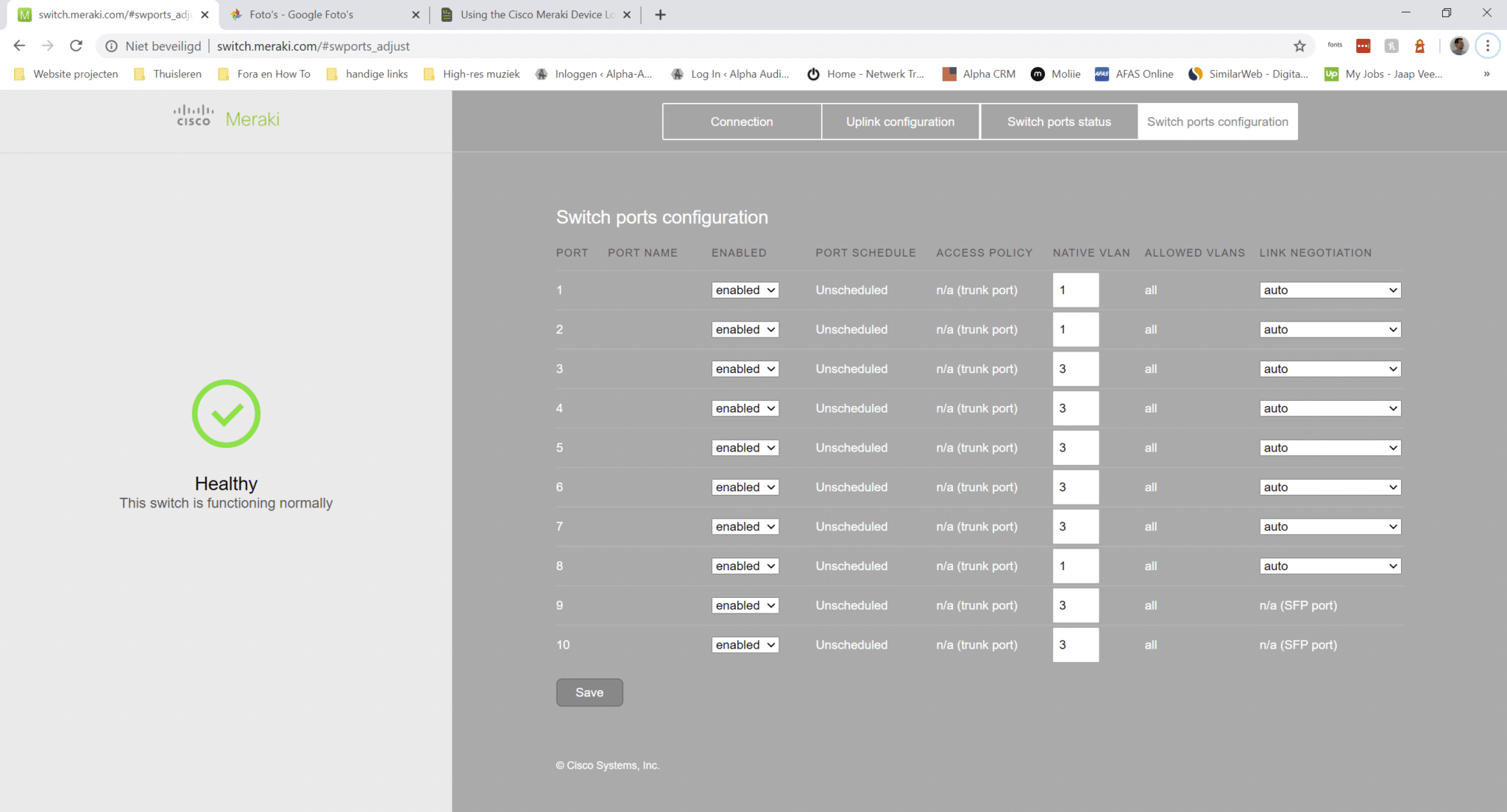Bookmark this page with the star icon
Screen dimensions: 1507x812
click(x=1299, y=46)
